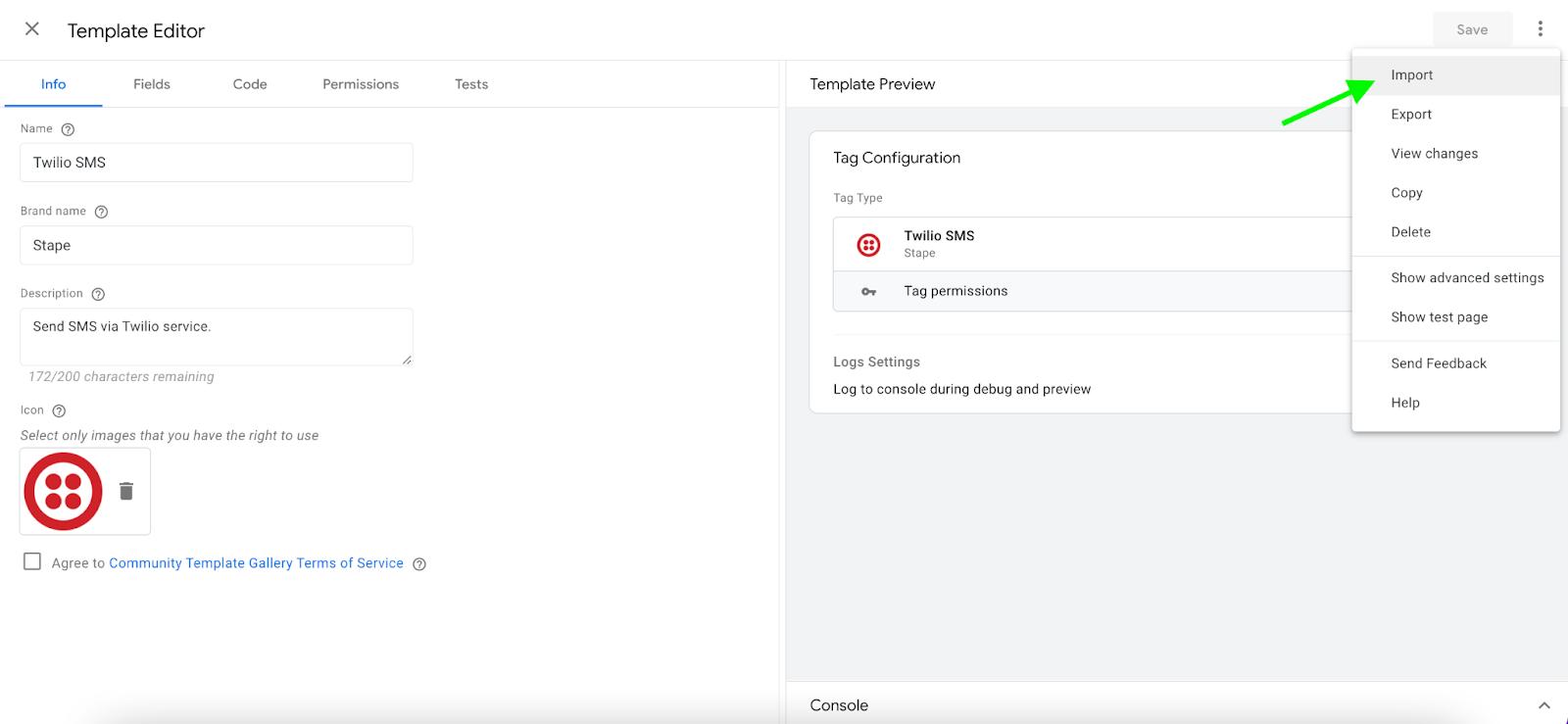Switch to the Info tab
Image resolution: width=1568 pixels, height=724 pixels.
[53, 84]
